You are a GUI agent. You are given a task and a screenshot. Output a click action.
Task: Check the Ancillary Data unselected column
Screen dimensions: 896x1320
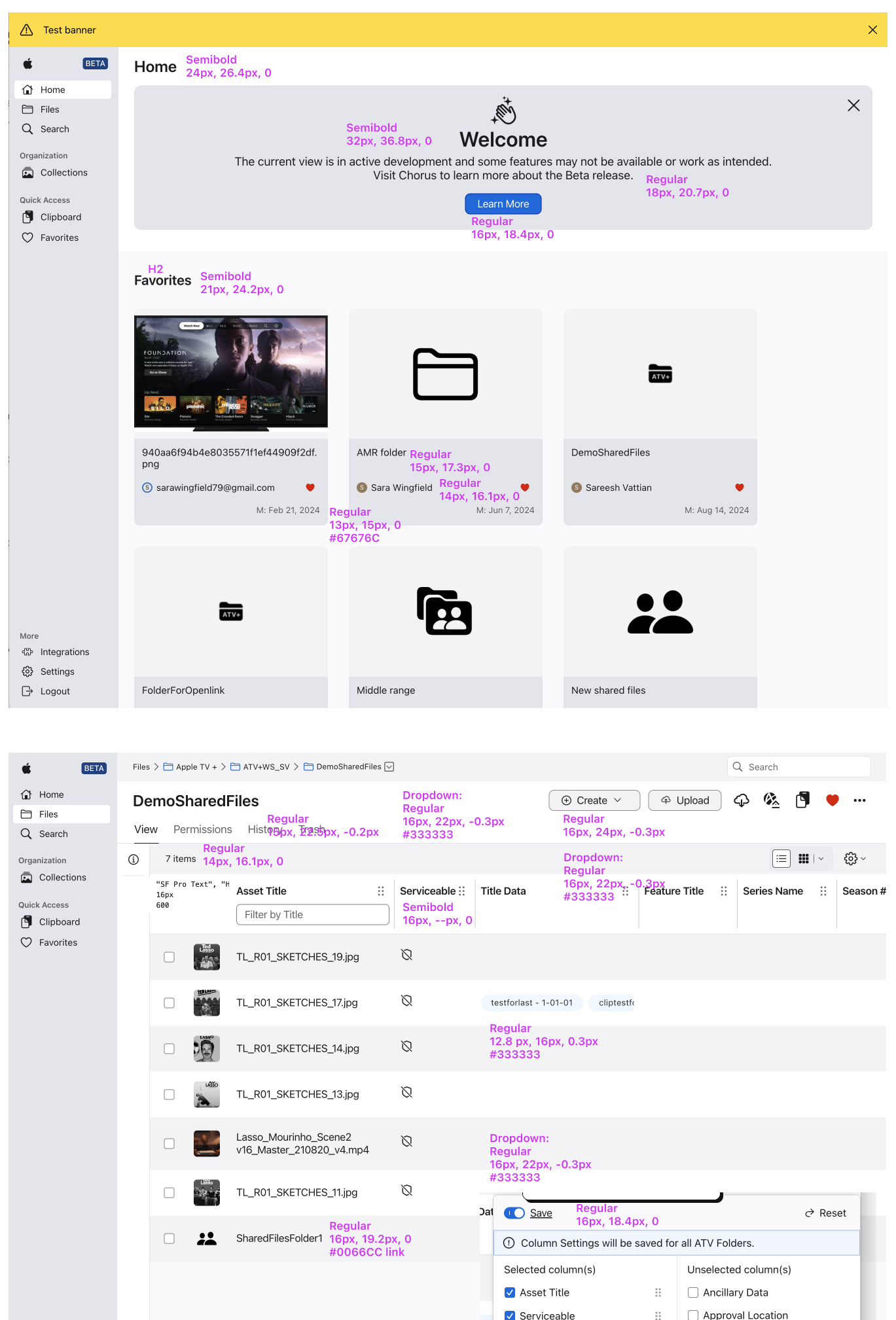pyautogui.click(x=693, y=1293)
